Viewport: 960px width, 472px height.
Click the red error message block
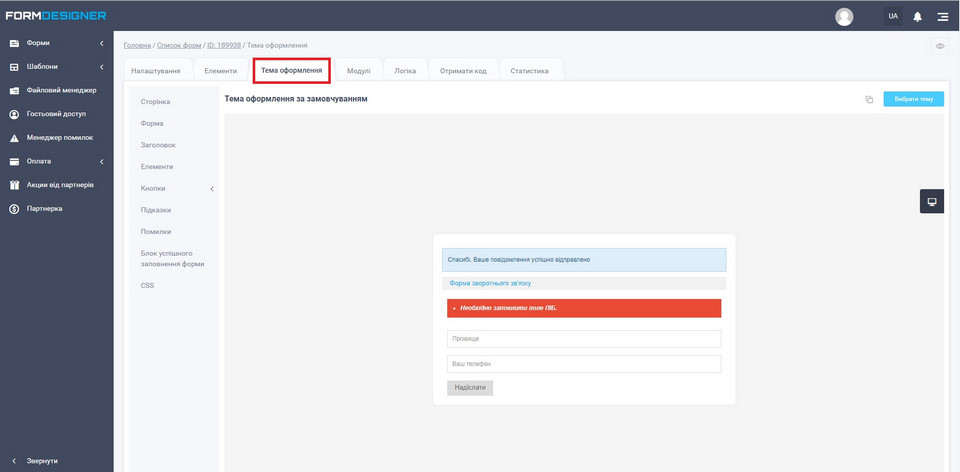click(x=584, y=308)
